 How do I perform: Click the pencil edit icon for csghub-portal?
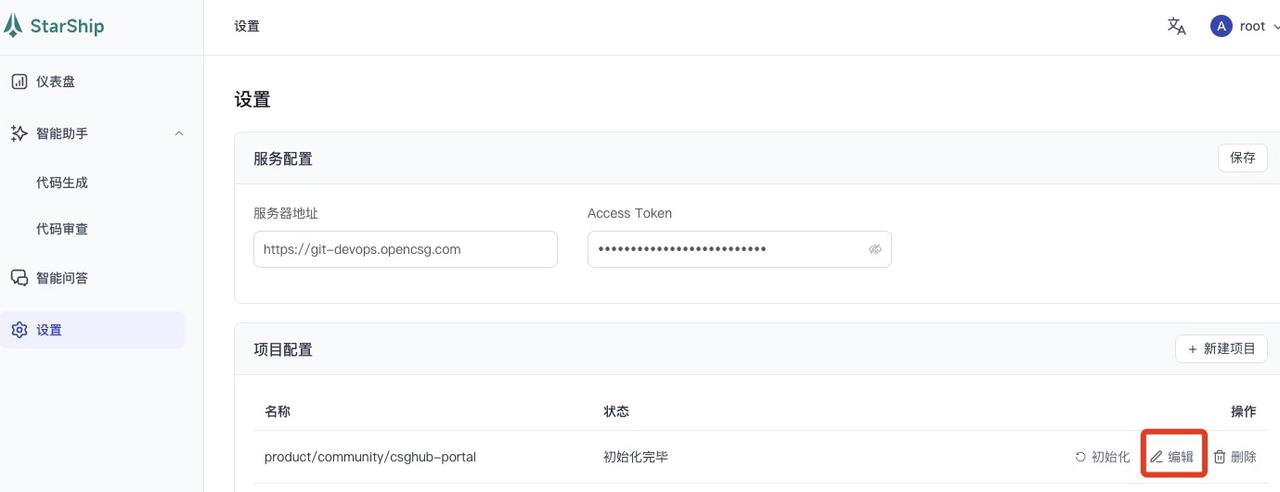pyautogui.click(x=1156, y=457)
